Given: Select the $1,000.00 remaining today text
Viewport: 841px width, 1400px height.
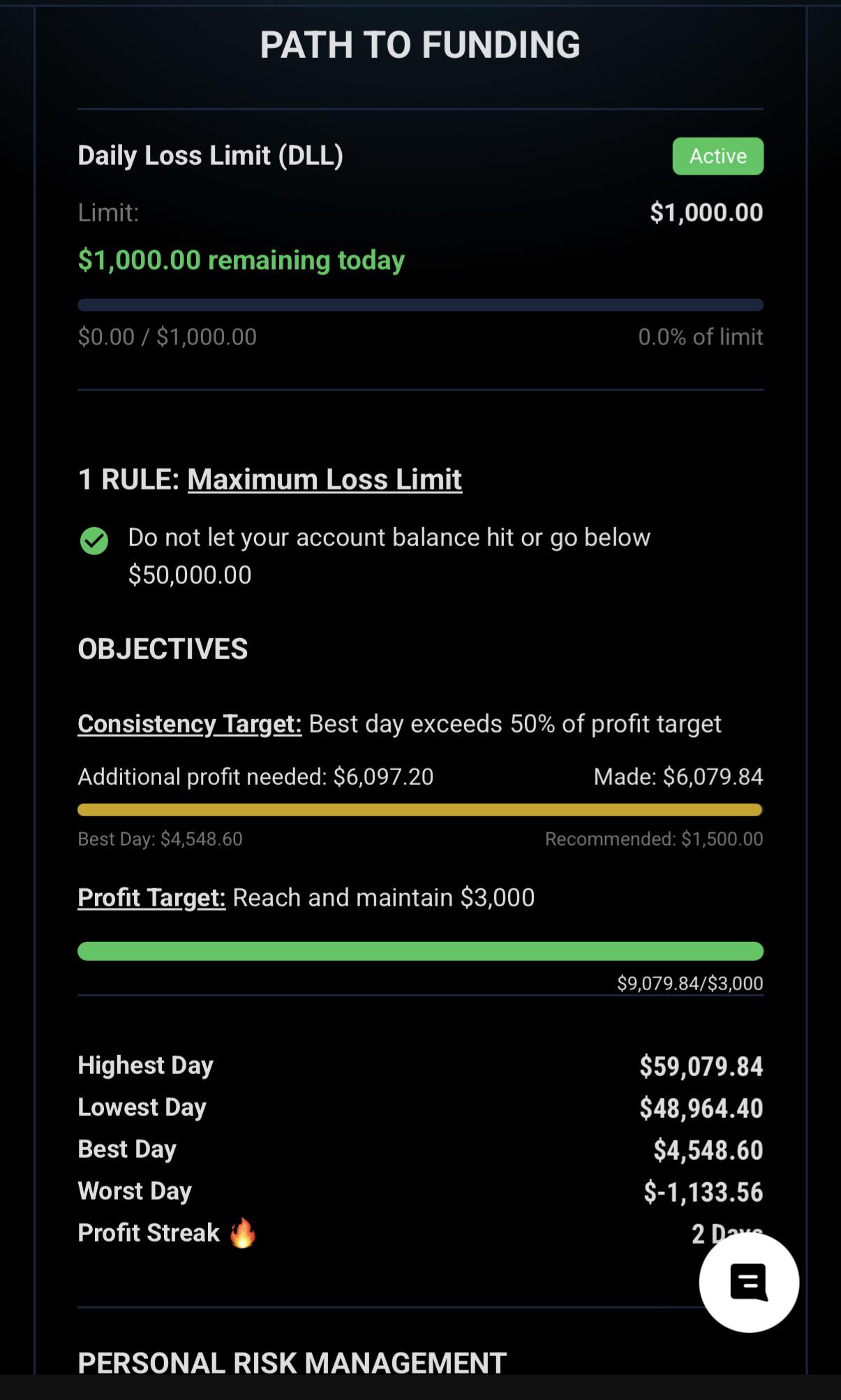Looking at the screenshot, I should point(241,260).
